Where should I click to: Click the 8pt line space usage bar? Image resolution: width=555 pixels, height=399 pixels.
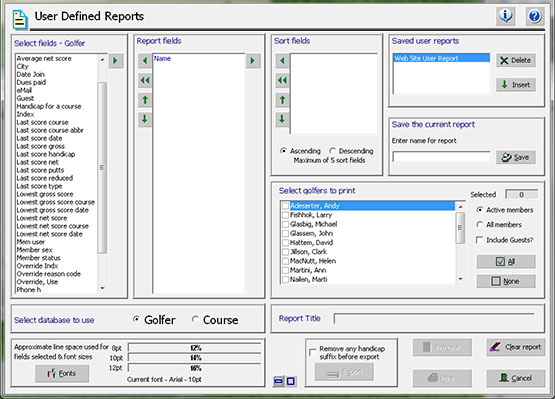[x=195, y=348]
